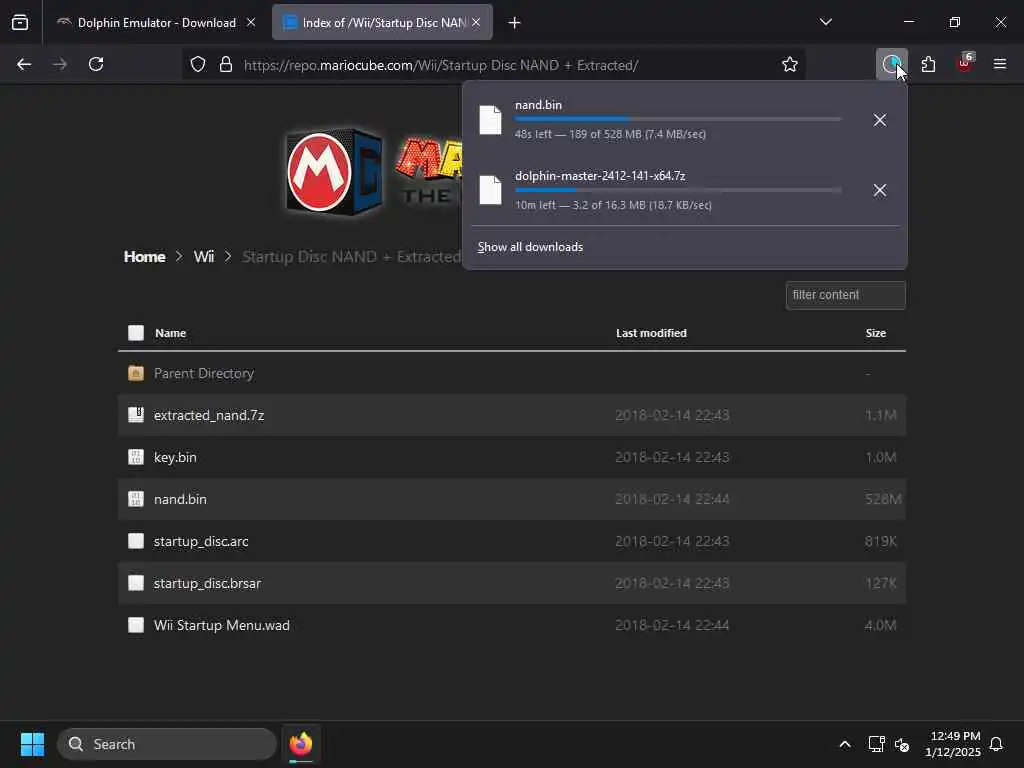The height and width of the screenshot is (768, 1024).
Task: Toggle the select-all checkbox by Name
Action: [136, 333]
